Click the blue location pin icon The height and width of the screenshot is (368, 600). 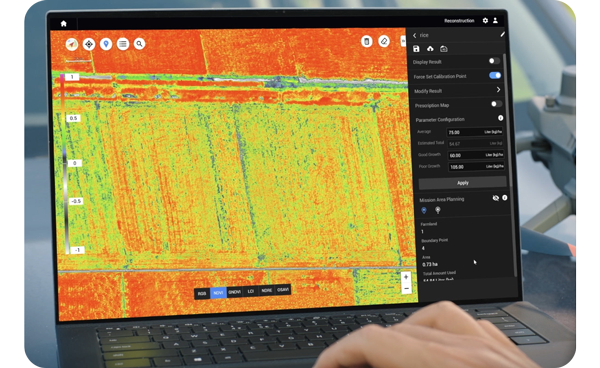(106, 44)
